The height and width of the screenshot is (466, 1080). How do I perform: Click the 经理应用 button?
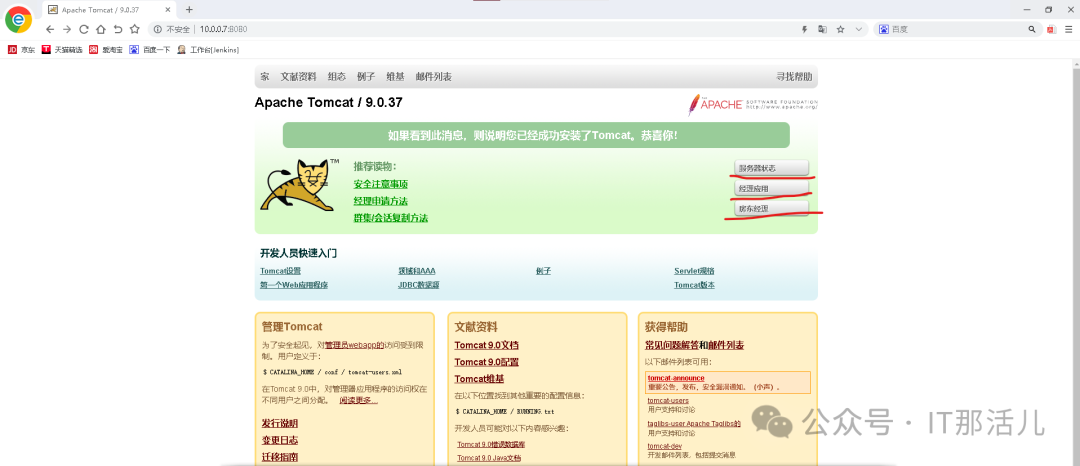[771, 188]
